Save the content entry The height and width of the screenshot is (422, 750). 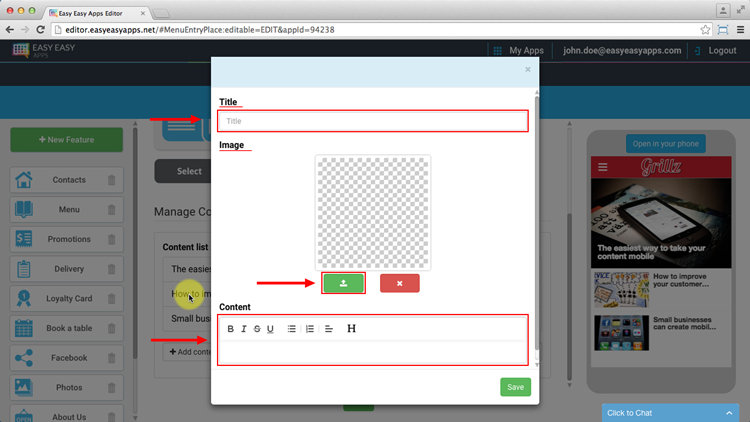click(515, 387)
